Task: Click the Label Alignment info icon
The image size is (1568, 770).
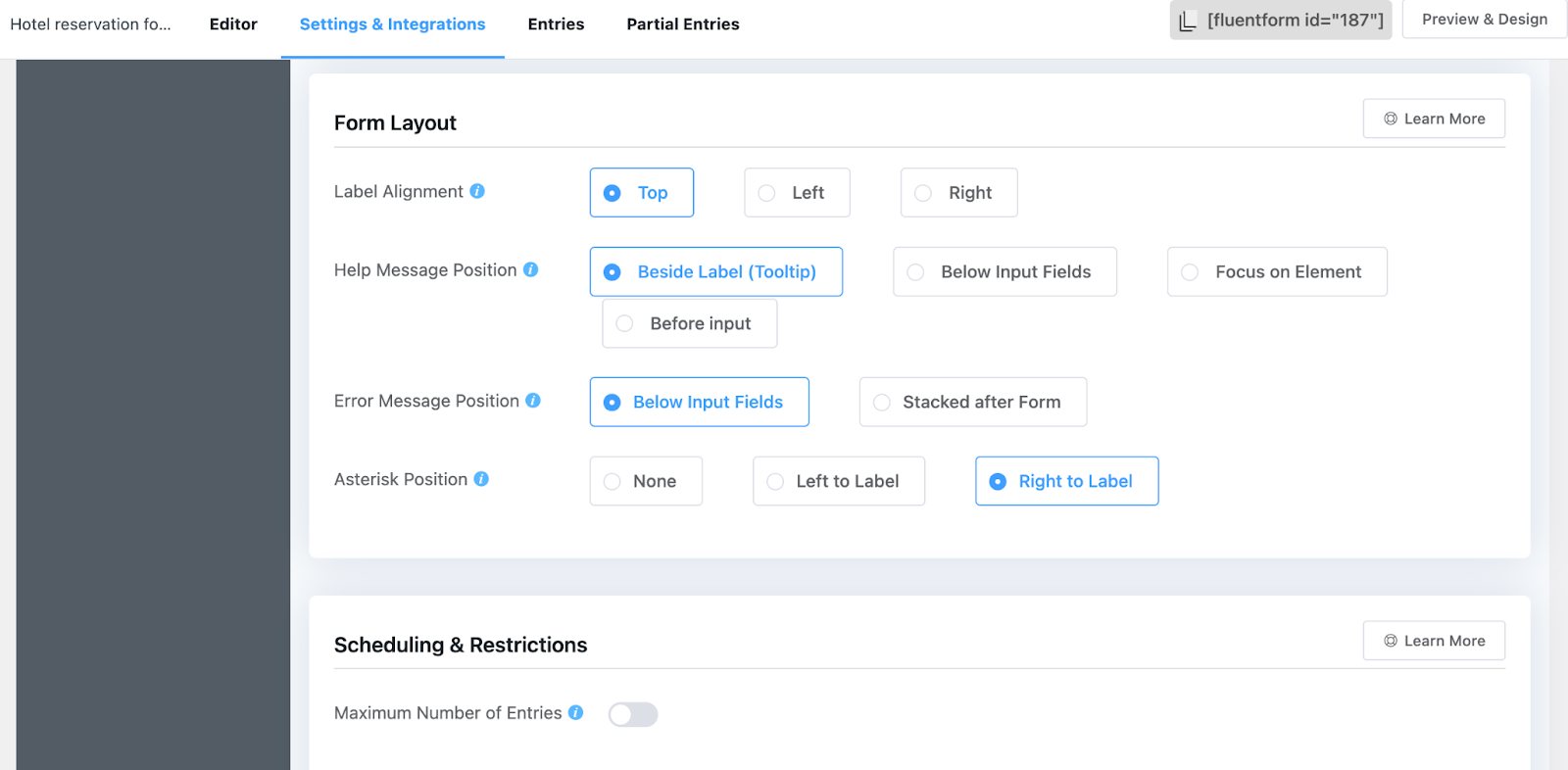Action: click(x=477, y=191)
